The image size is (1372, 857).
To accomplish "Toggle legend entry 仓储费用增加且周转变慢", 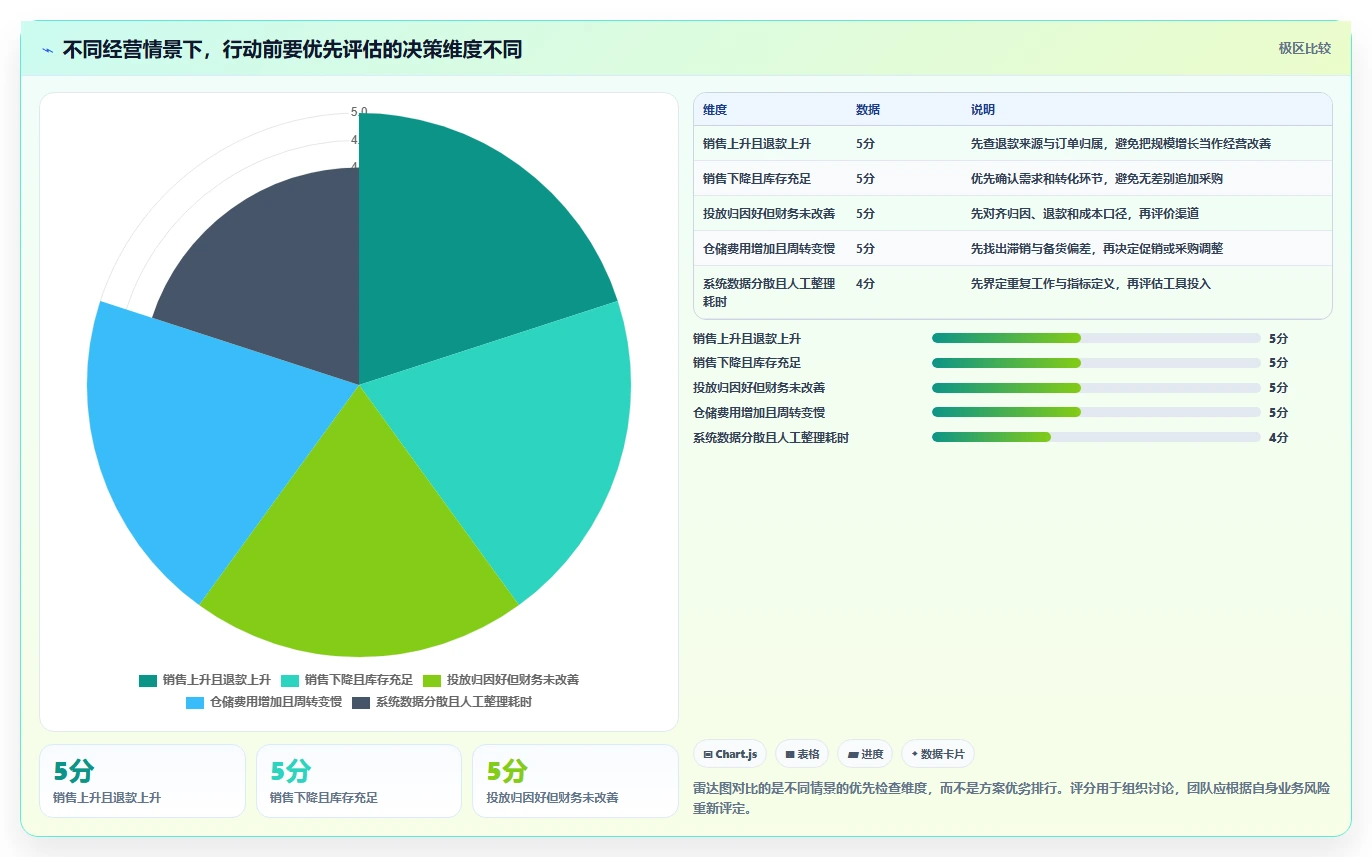I will pos(264,702).
